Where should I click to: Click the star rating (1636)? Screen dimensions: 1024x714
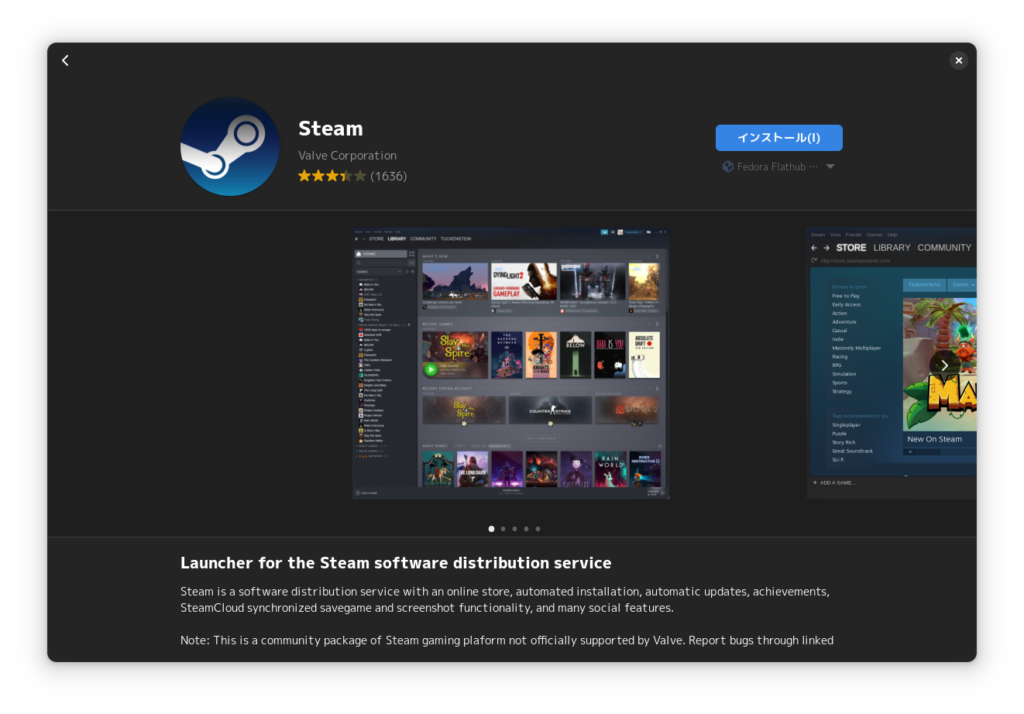pos(352,176)
